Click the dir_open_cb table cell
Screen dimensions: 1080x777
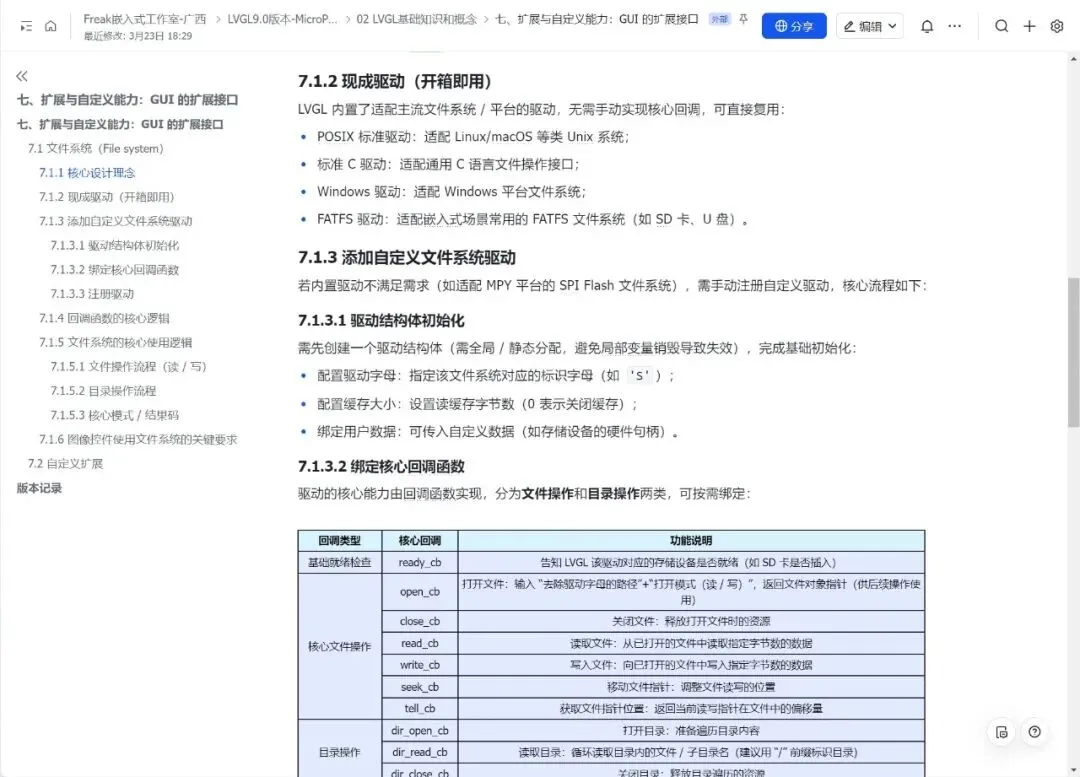[x=419, y=730]
